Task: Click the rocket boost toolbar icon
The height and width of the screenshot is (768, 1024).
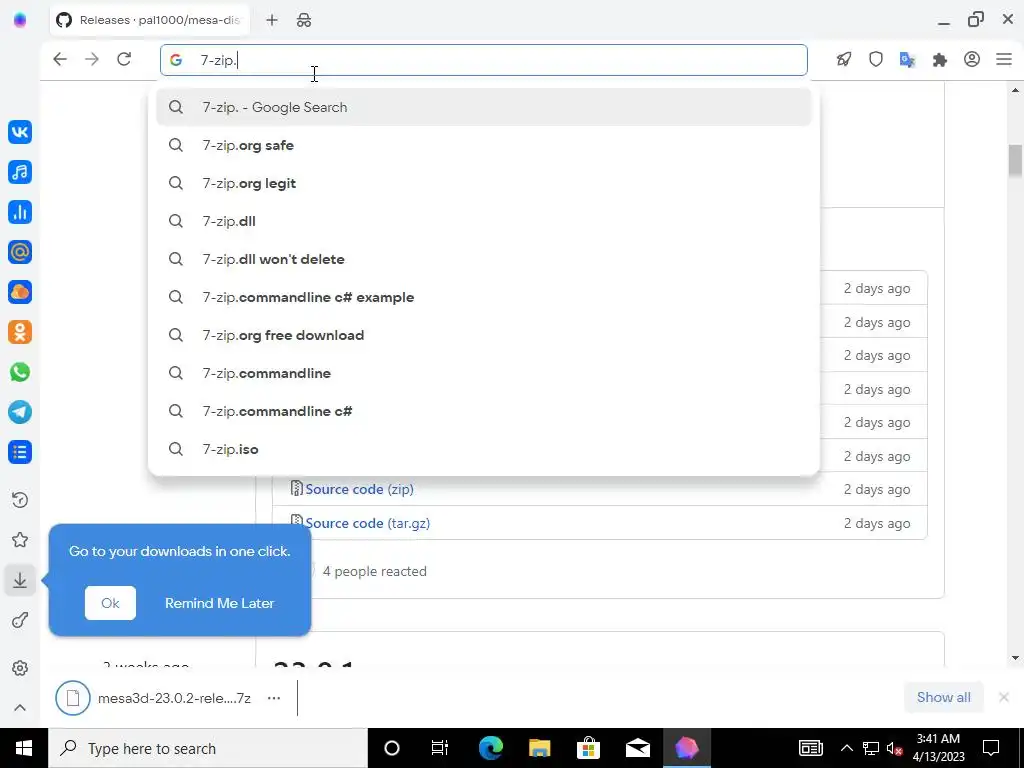Action: (x=844, y=59)
